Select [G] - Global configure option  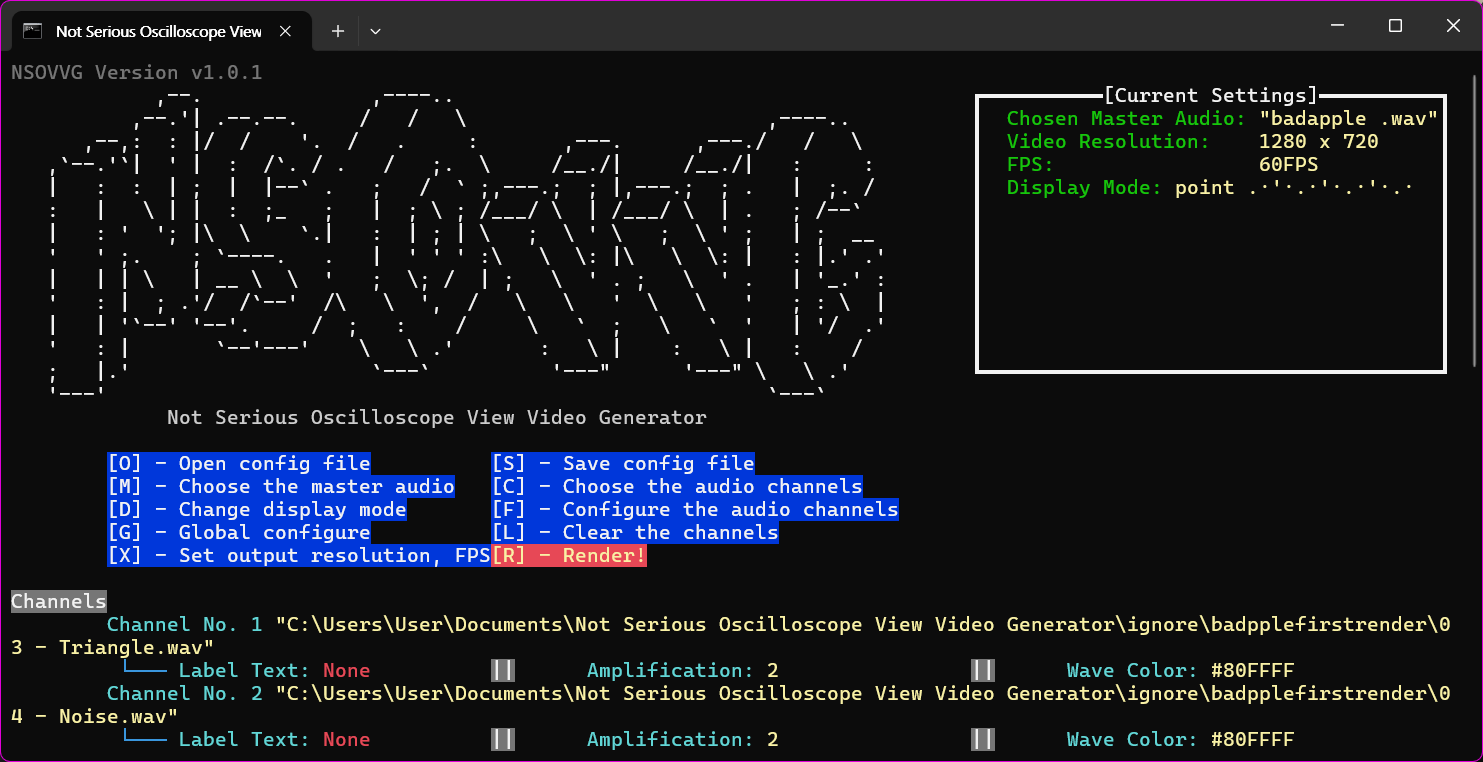[239, 533]
